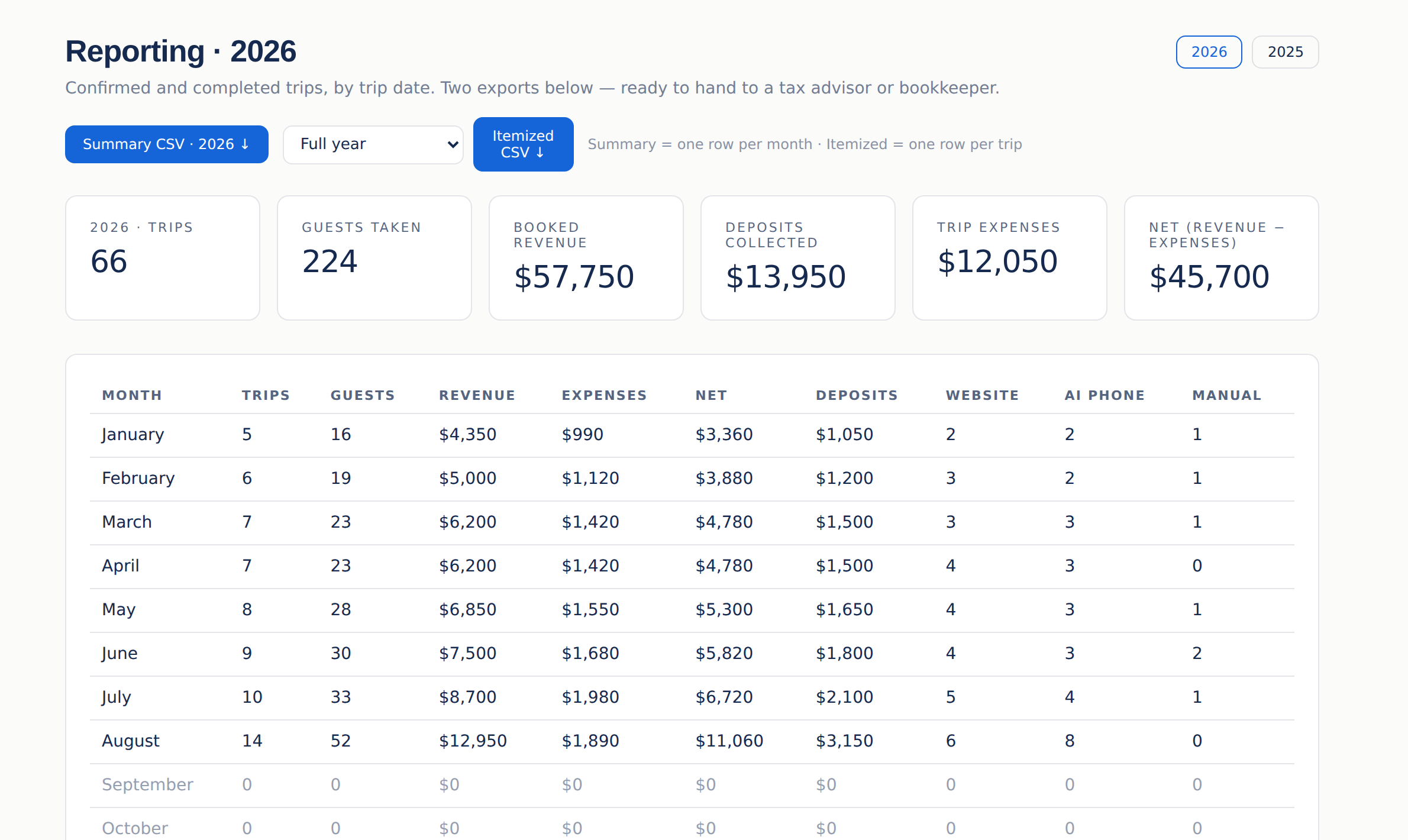Select the Guests Taken card
Image resolution: width=1408 pixels, height=840 pixels.
click(x=374, y=258)
